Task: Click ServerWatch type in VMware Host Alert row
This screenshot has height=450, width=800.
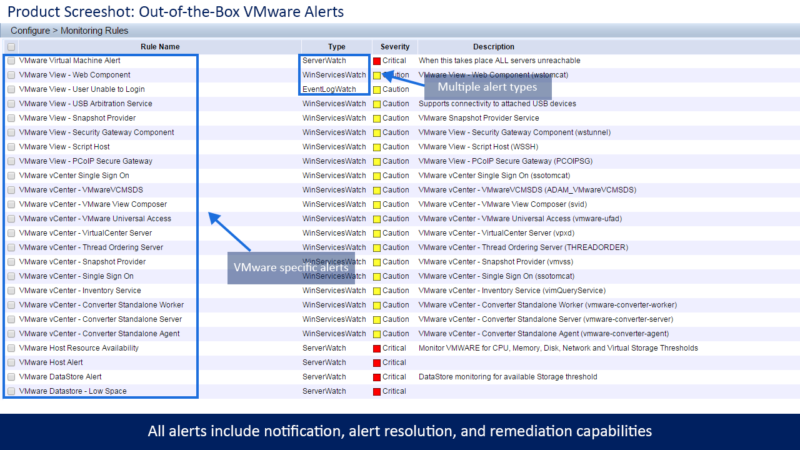Action: point(324,362)
